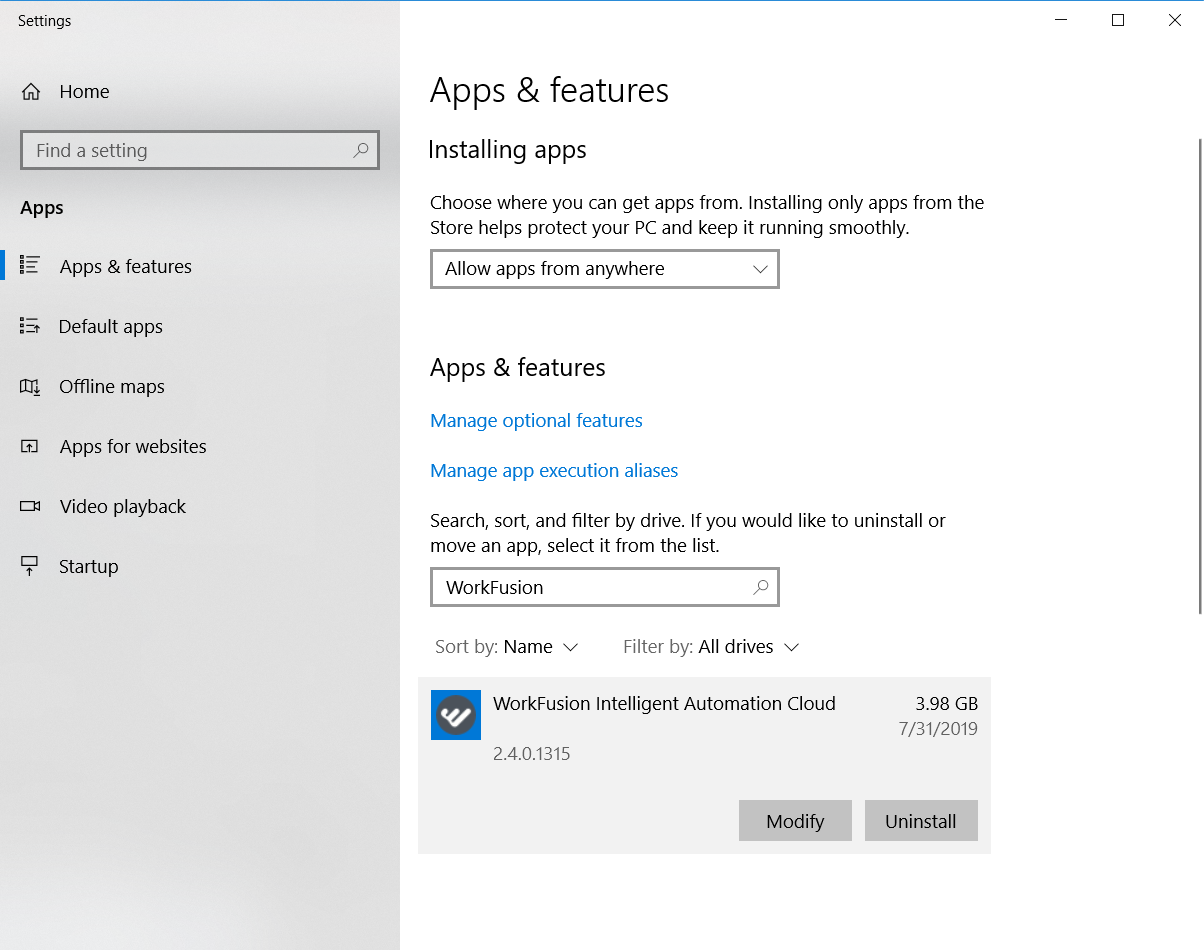1204x950 pixels.
Task: Click the Offline maps sidebar icon
Action: 30,386
